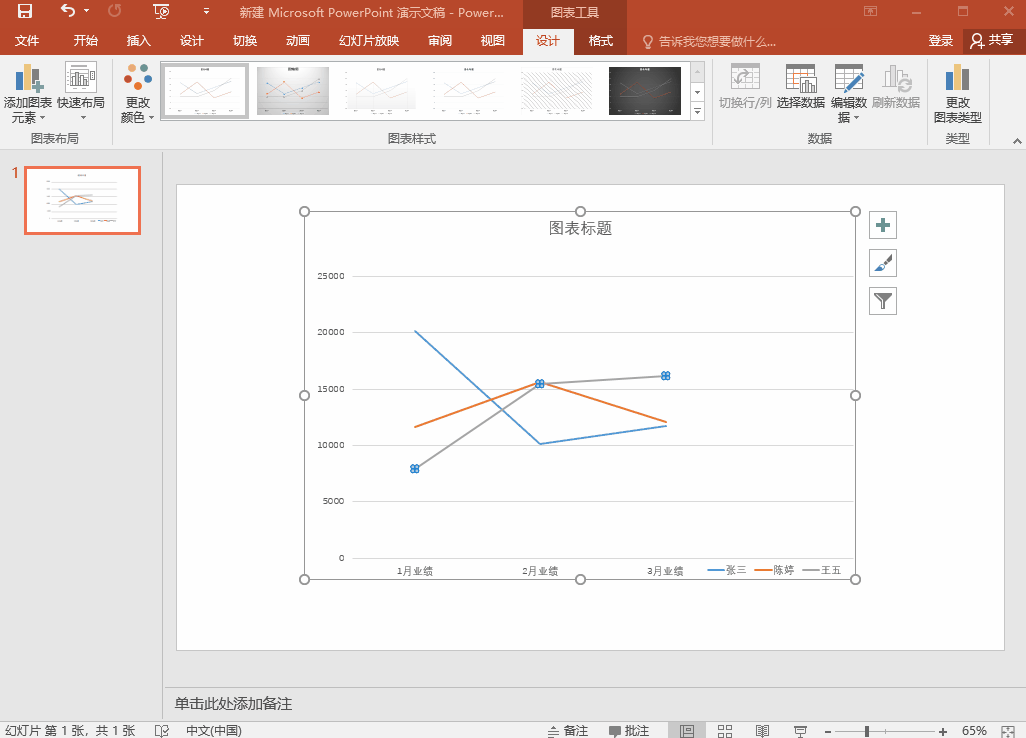Switch to the 插入 ribbon tab
1026x738 pixels.
coord(139,41)
